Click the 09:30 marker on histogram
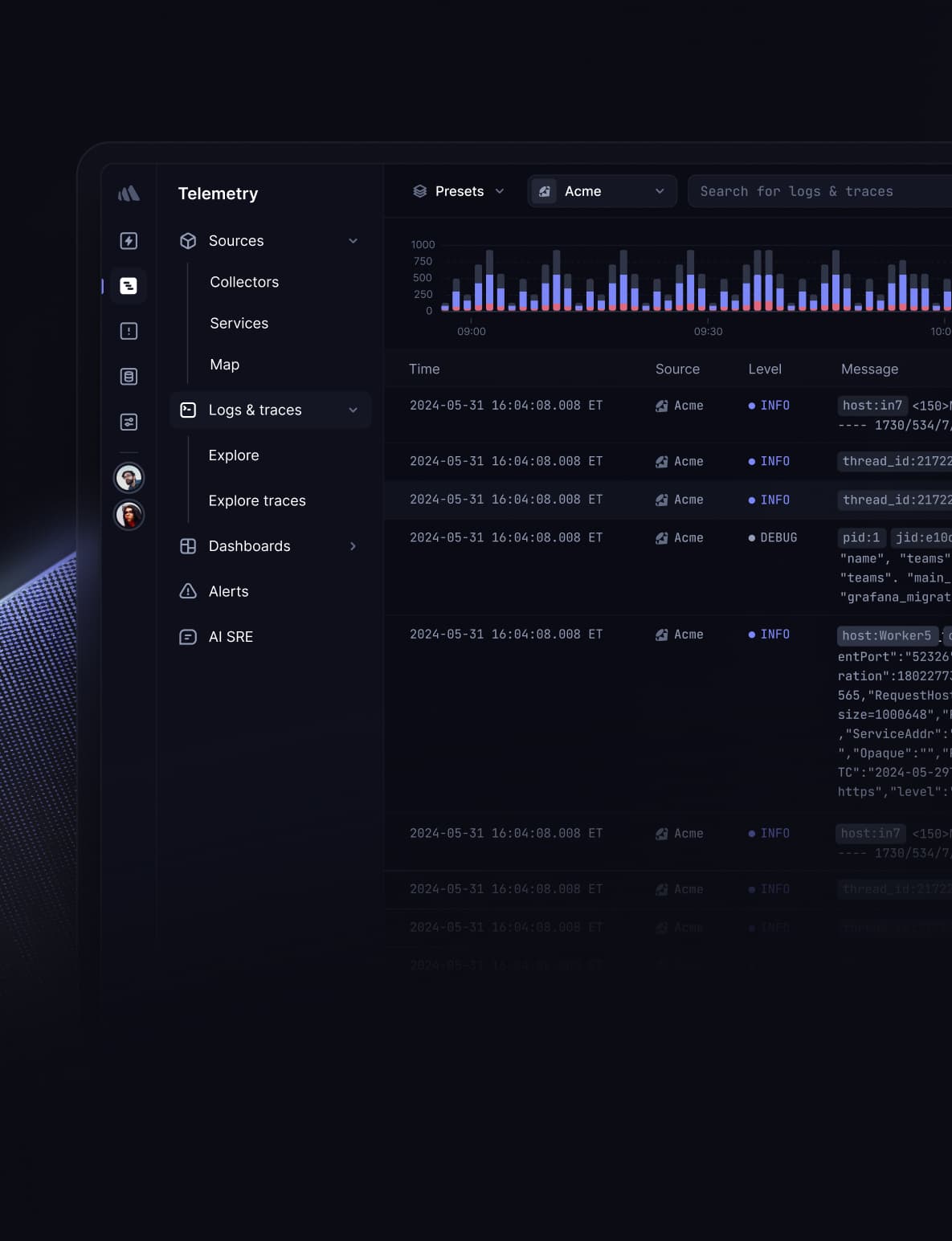952x1241 pixels. (x=708, y=331)
